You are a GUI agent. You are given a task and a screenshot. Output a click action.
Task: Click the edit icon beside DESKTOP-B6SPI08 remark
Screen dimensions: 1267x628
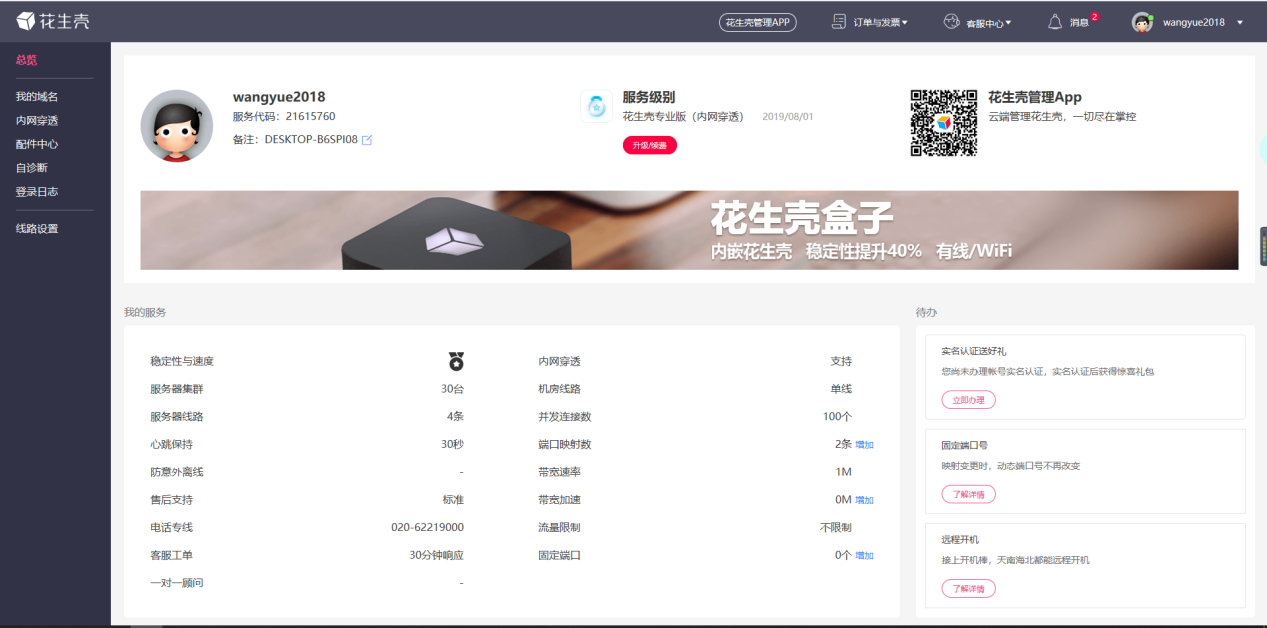pos(367,140)
